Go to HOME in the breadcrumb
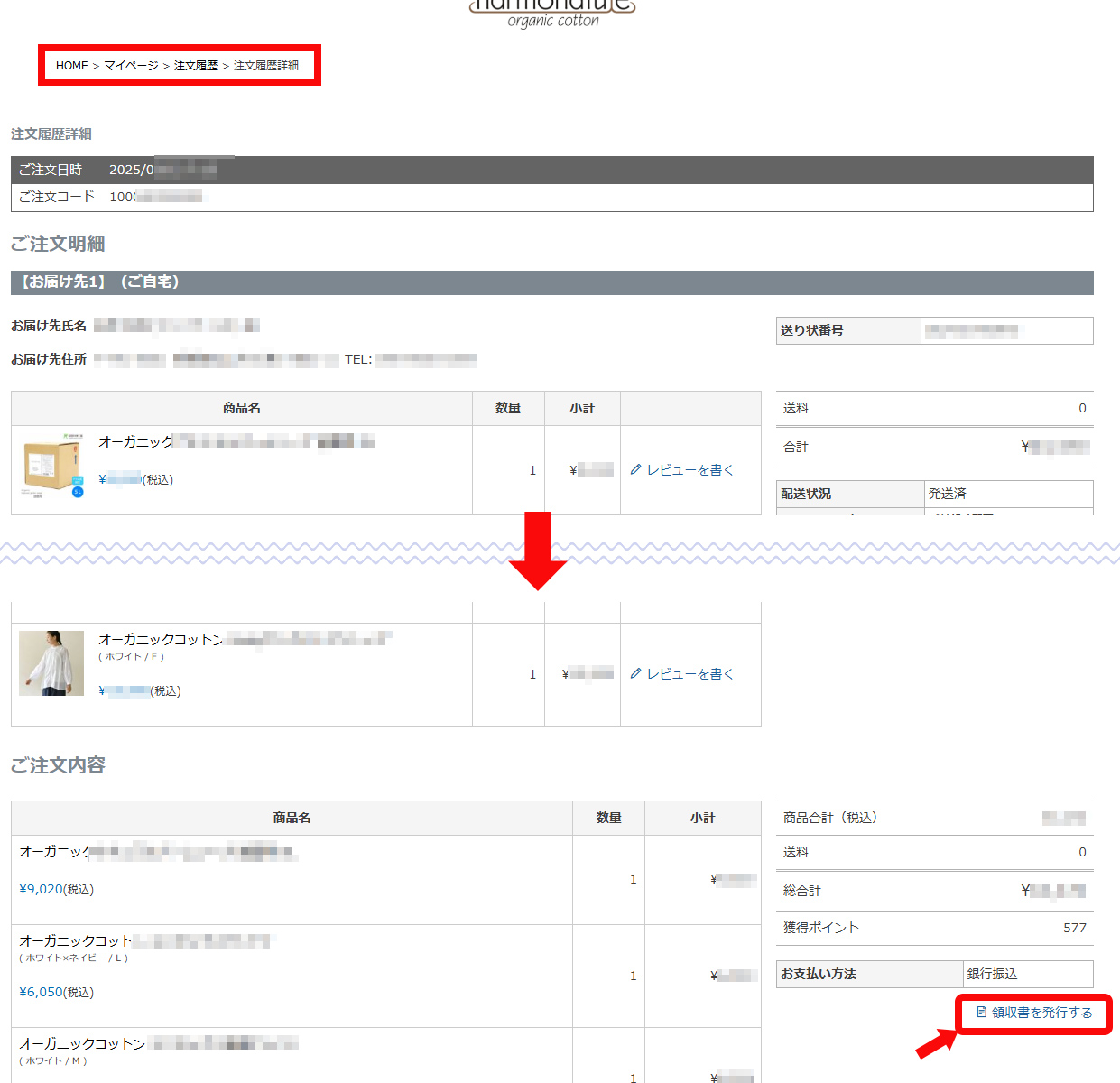The image size is (1120, 1083). click(71, 66)
